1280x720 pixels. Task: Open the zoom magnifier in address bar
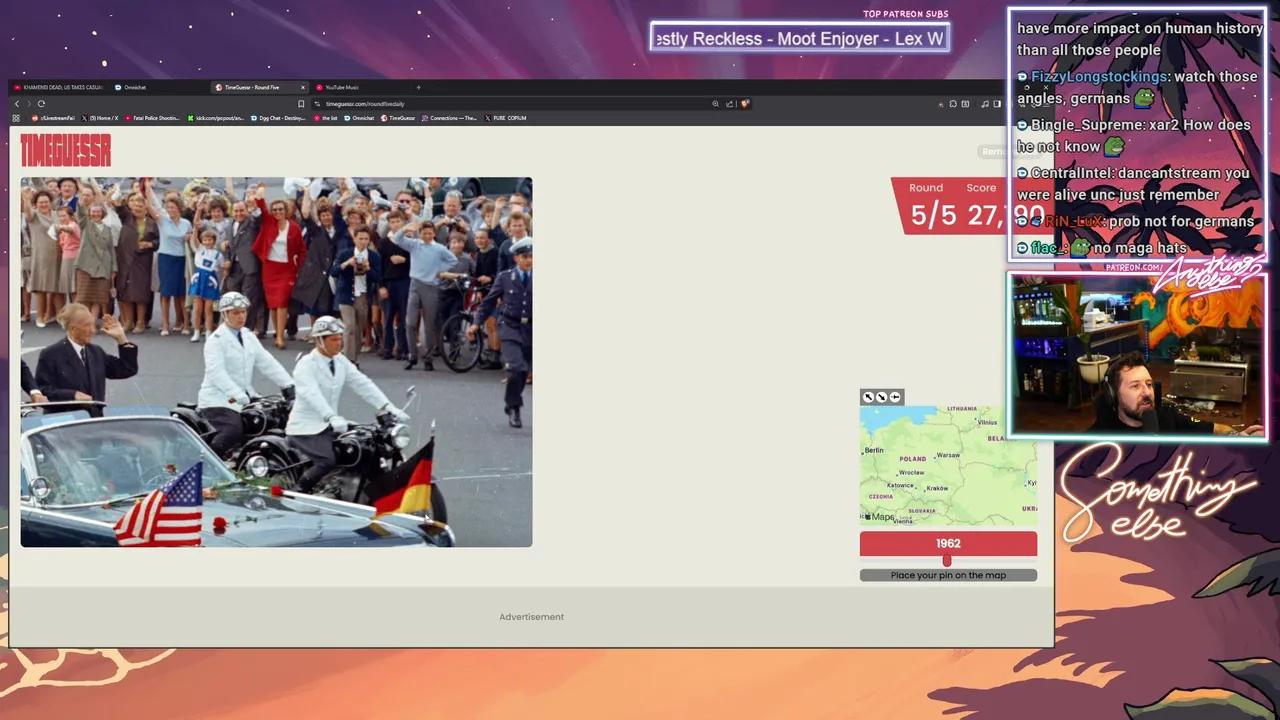(x=715, y=104)
